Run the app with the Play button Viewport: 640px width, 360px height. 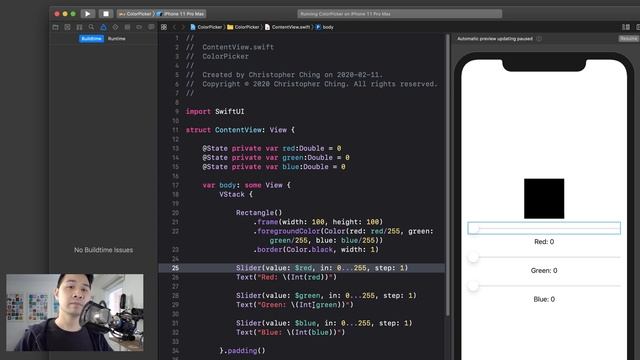click(87, 13)
